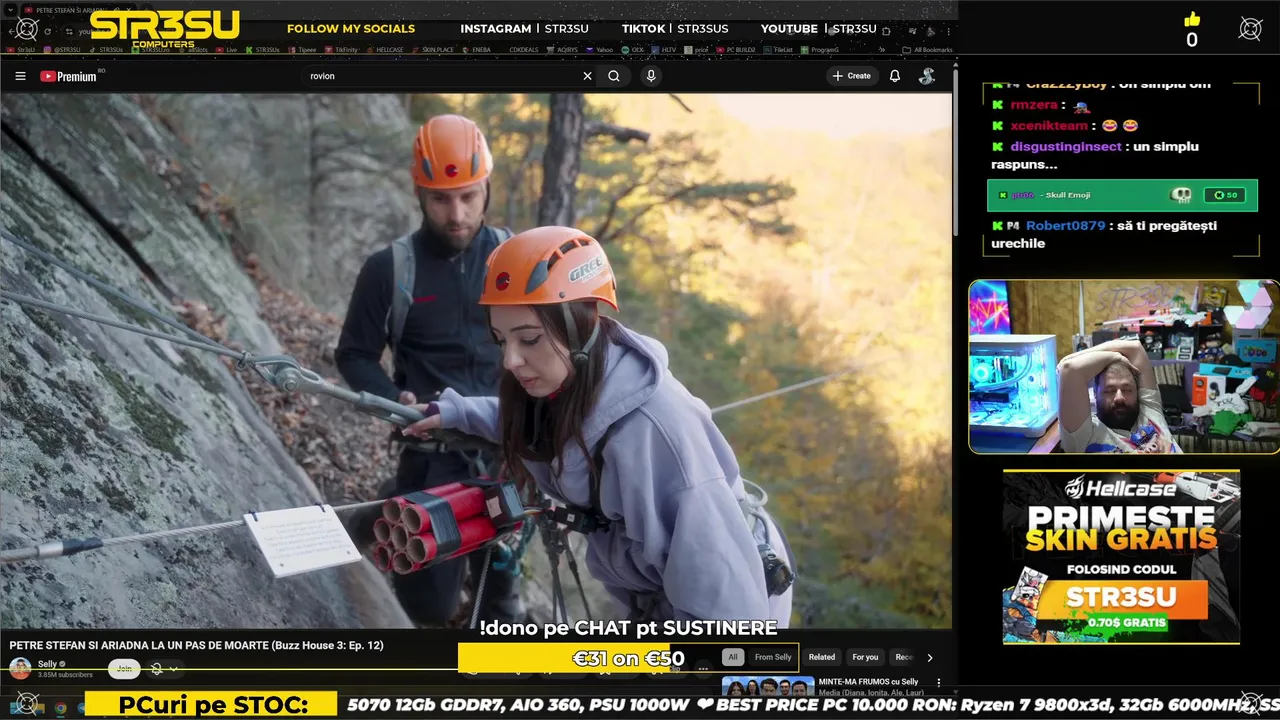Select the All filter chip
Viewport: 1280px width, 720px height.
click(733, 657)
